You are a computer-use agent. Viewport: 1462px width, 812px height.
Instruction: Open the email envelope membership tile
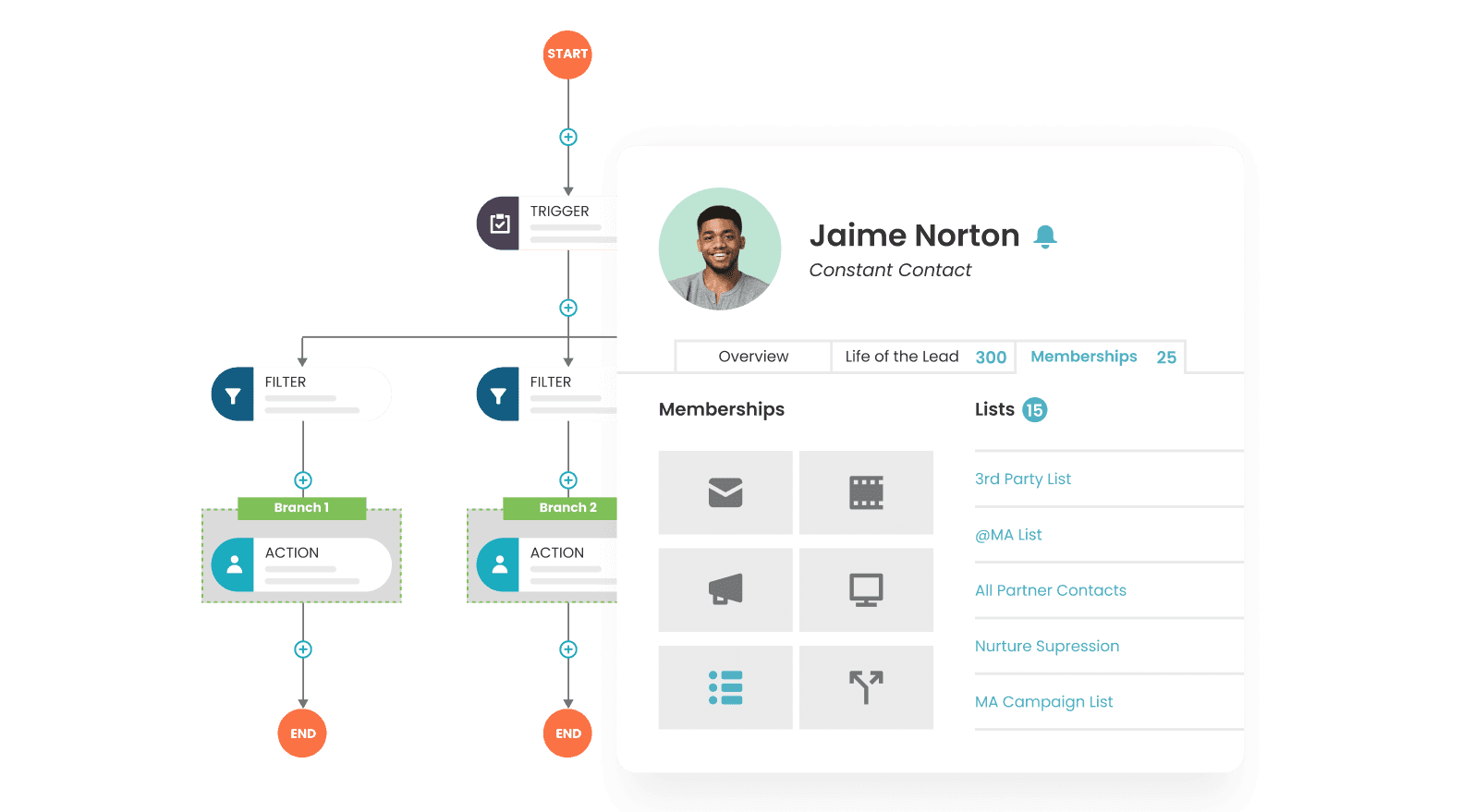[x=725, y=492]
